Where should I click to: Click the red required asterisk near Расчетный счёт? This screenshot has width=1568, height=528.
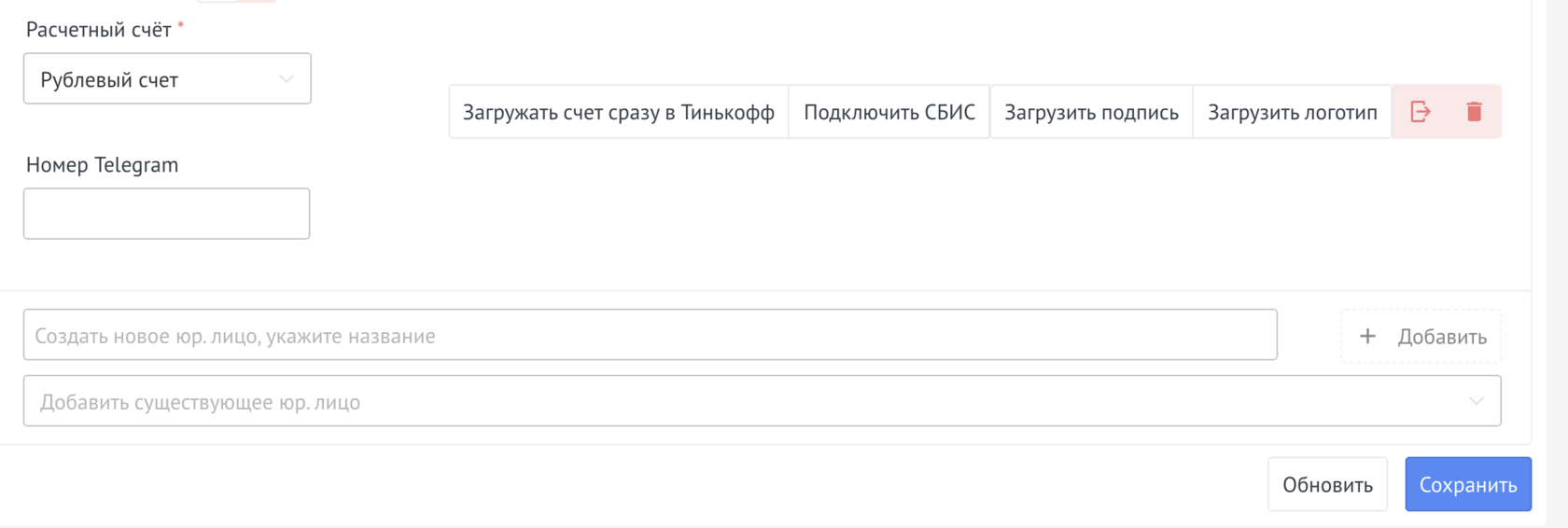180,25
